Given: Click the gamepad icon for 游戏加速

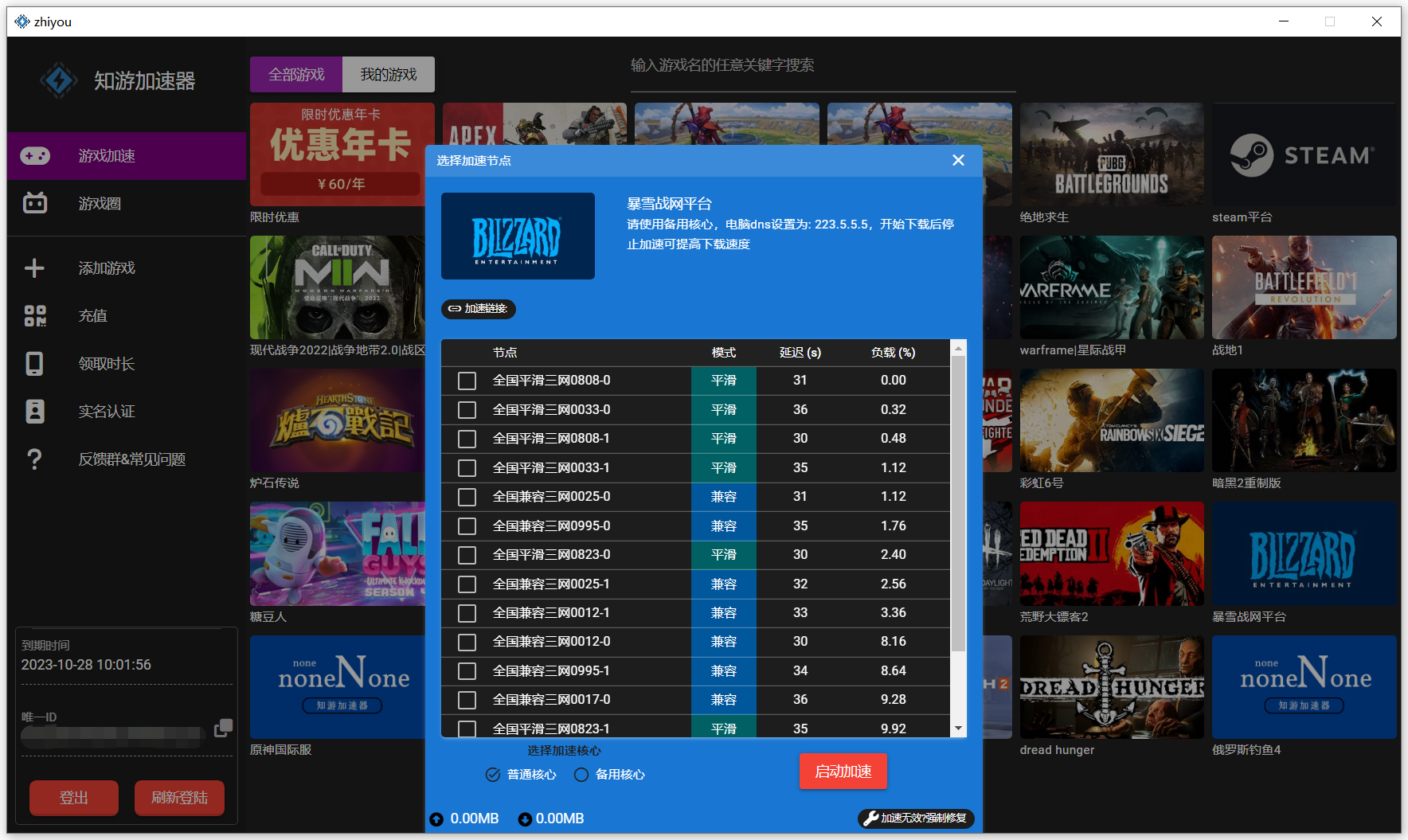Looking at the screenshot, I should [x=35, y=156].
